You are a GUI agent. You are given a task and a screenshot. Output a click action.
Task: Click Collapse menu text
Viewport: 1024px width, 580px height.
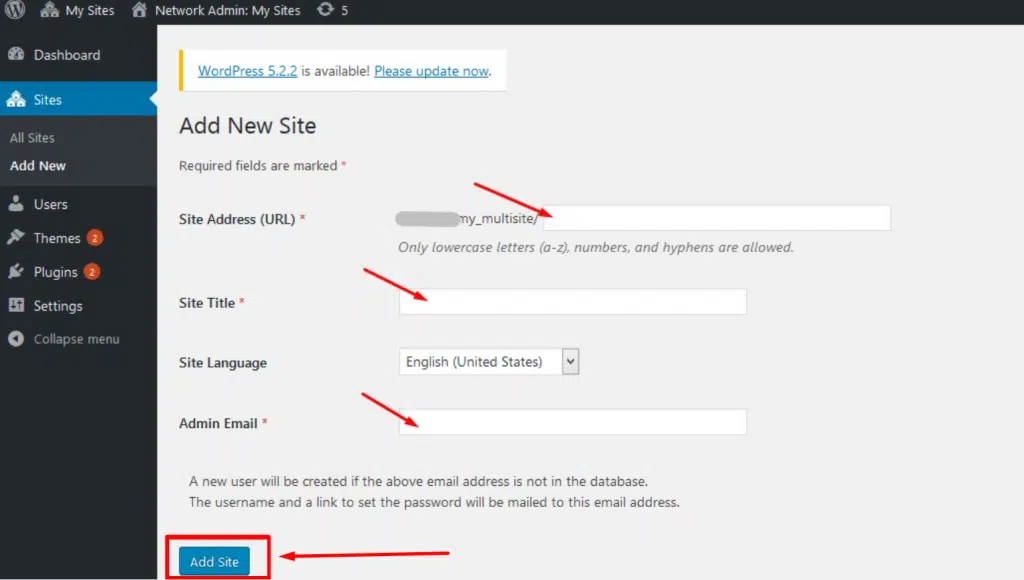pos(76,339)
